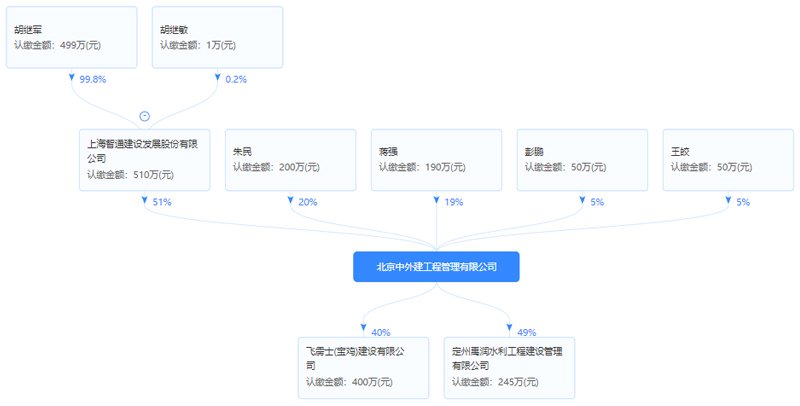Viewport: 800px width, 406px height.
Task: Open the 王皎 shareholder card
Action: [728, 160]
